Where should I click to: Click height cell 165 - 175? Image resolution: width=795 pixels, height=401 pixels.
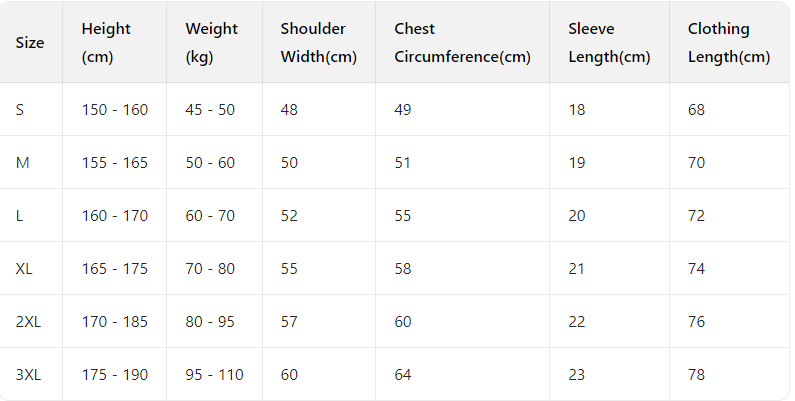114,269
